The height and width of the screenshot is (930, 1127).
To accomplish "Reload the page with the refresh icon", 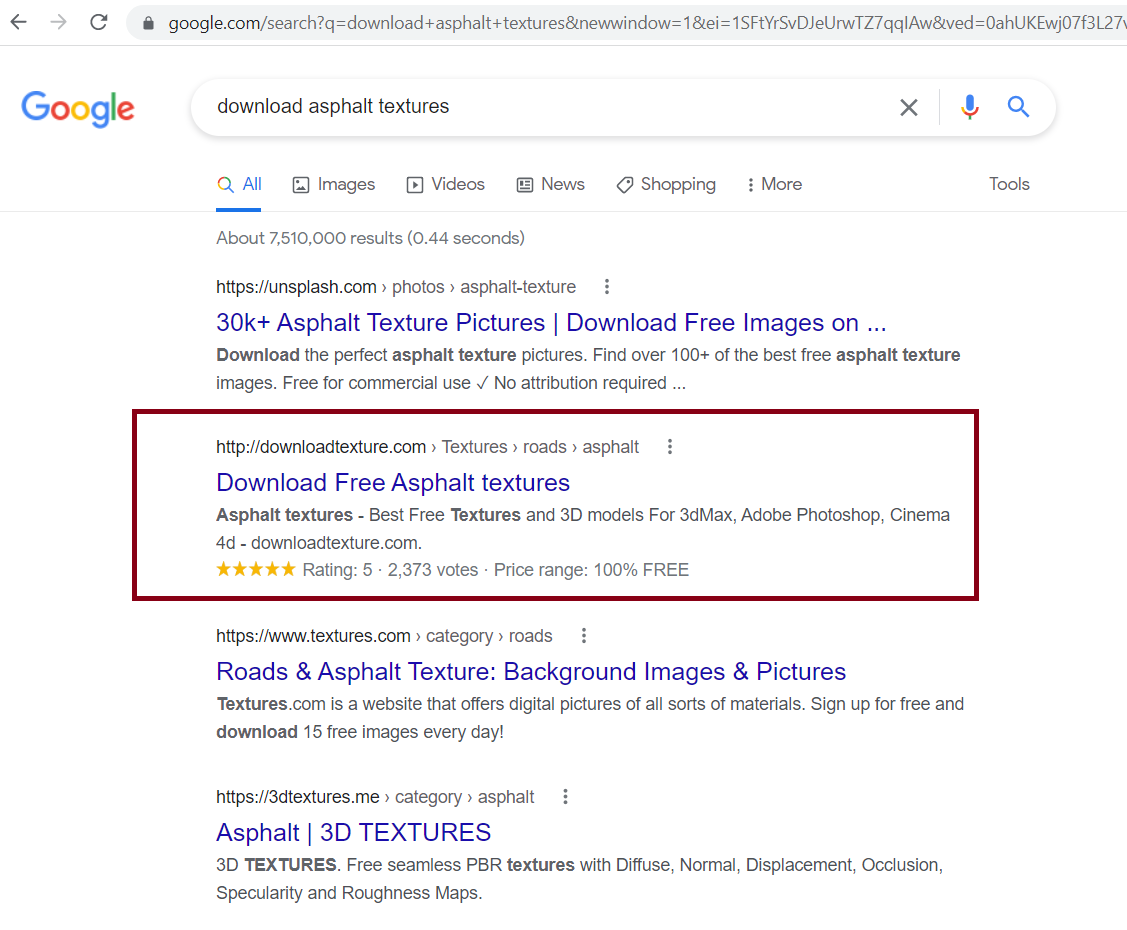I will (x=99, y=22).
